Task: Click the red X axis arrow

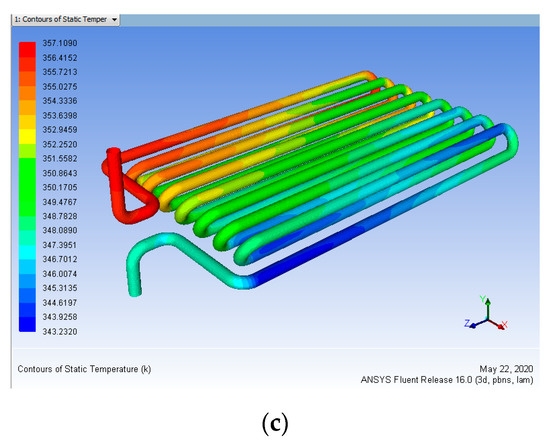Action: tap(498, 324)
